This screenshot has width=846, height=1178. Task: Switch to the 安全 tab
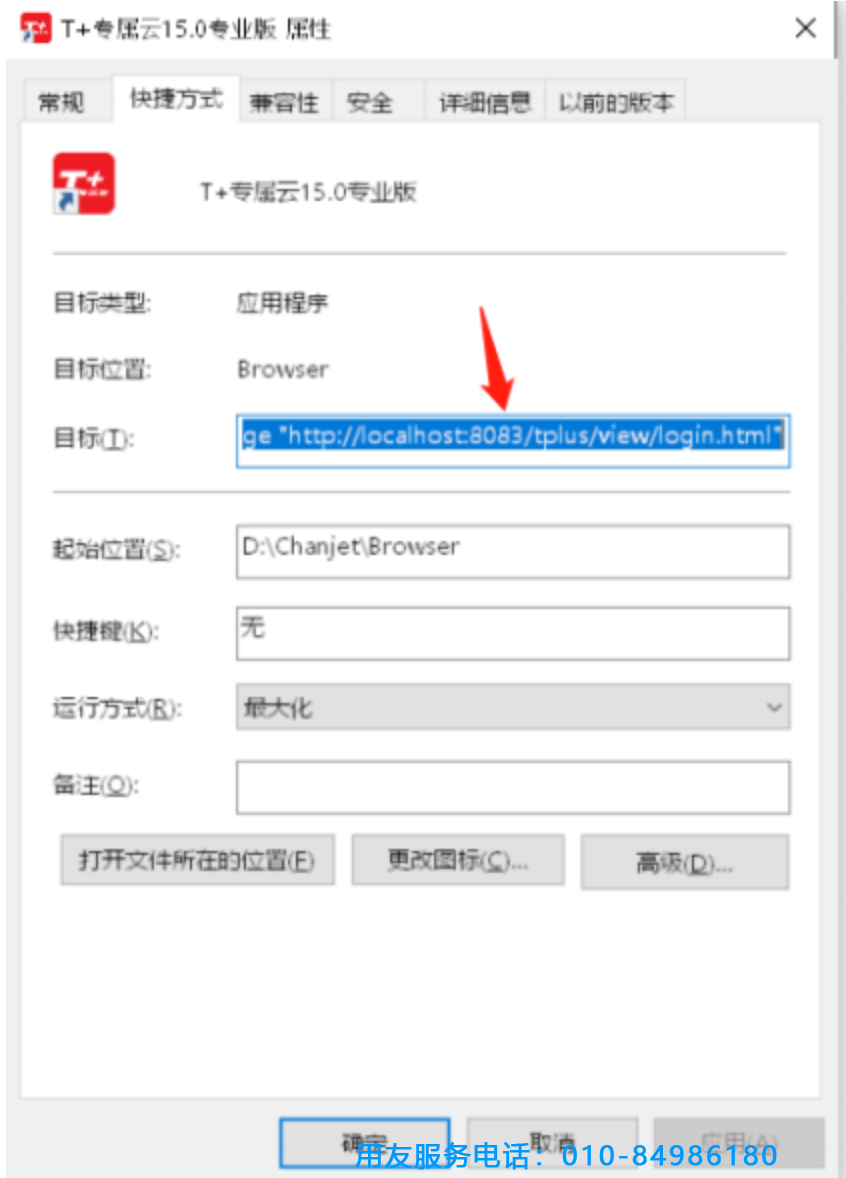(x=370, y=101)
